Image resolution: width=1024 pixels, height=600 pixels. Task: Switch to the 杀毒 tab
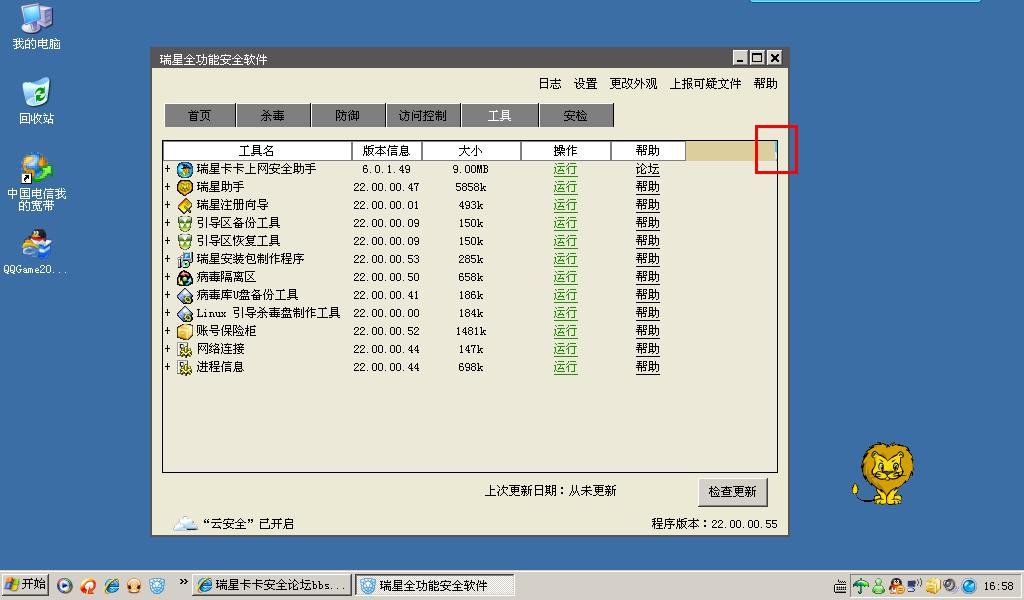(x=273, y=116)
